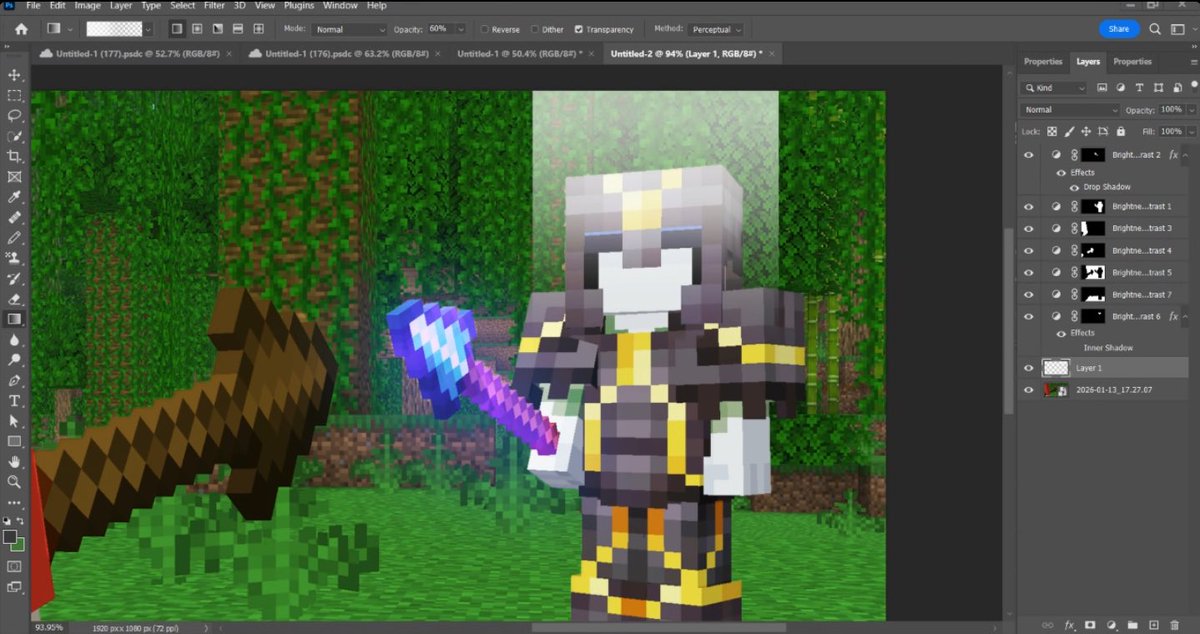The image size is (1200, 634).
Task: Click the Brightness/Contrast 7 layer mask thumbnail
Action: [1093, 294]
